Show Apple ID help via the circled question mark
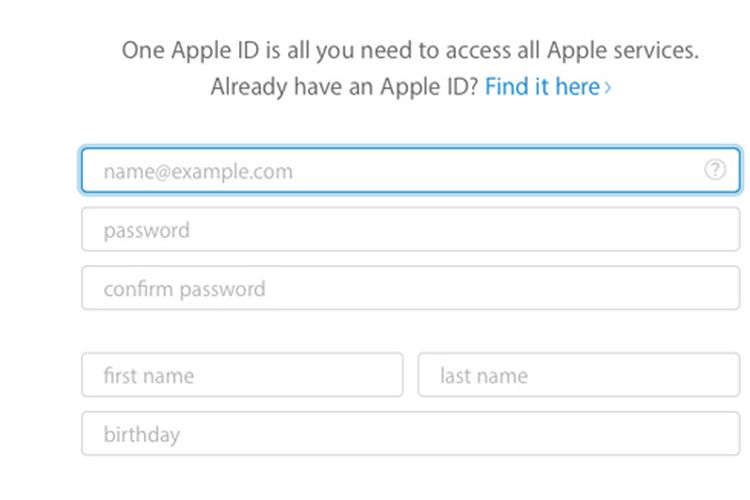 (715, 169)
